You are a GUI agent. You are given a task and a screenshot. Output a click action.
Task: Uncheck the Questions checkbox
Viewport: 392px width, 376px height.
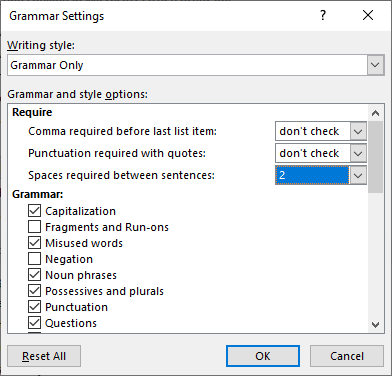34,323
